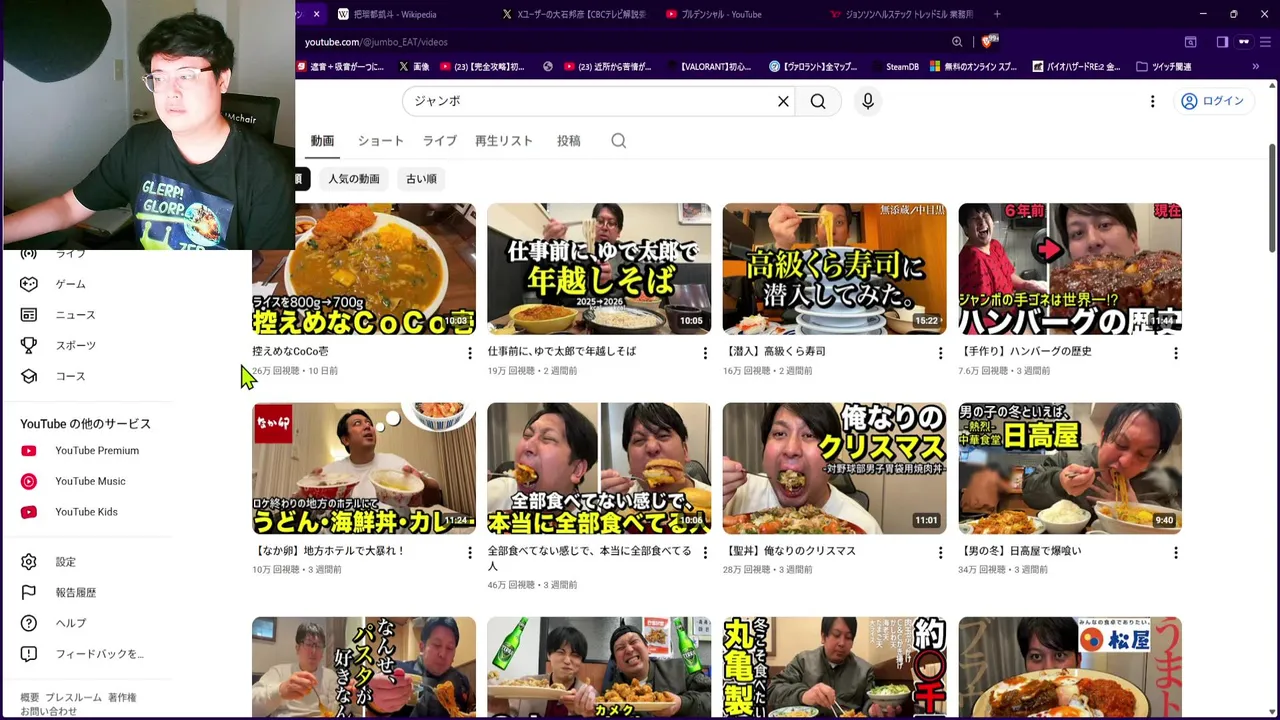Open more options for 控えめなCoCo壱 video
The image size is (1280, 720).
(x=469, y=353)
